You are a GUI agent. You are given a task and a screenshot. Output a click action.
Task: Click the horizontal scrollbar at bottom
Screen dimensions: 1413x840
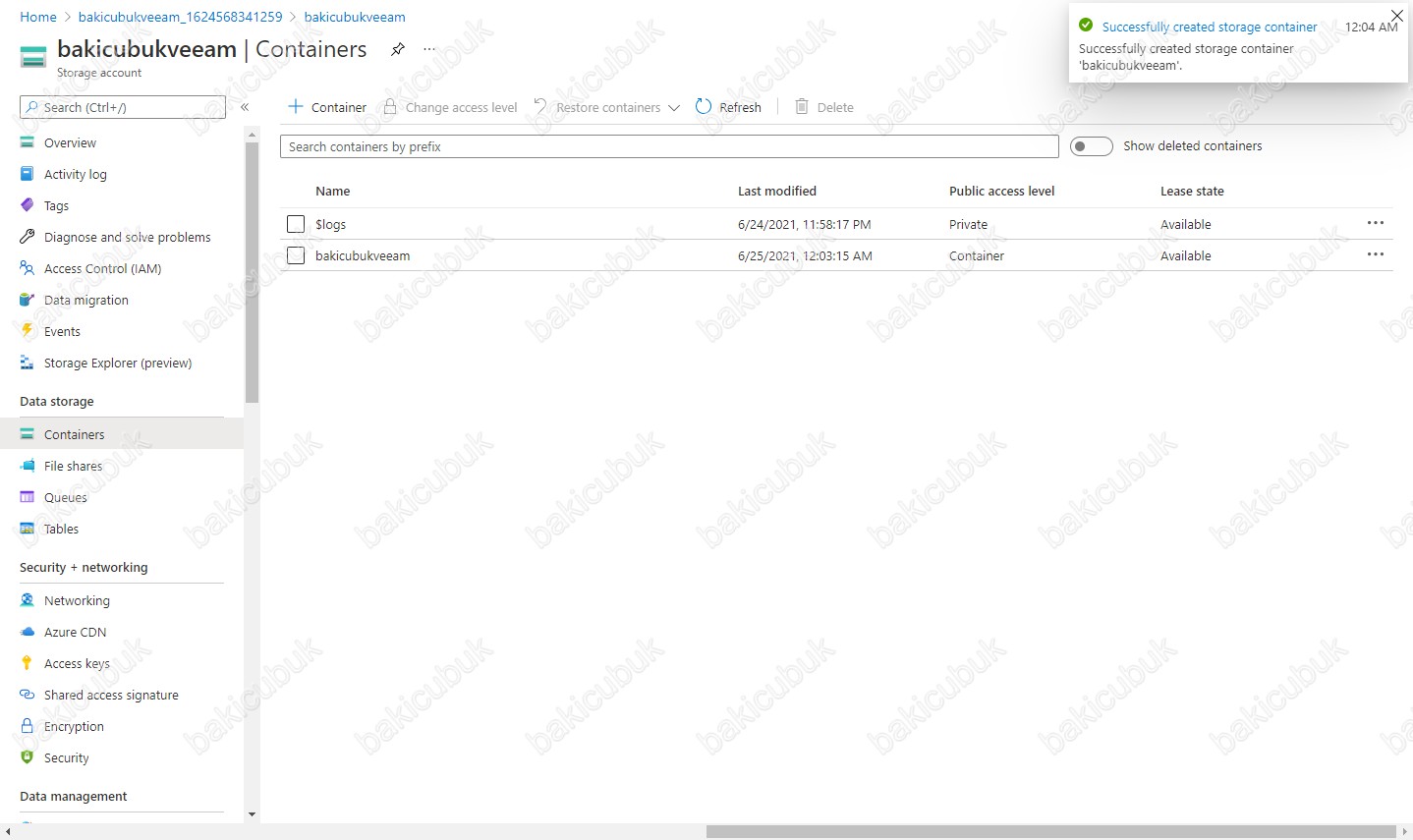coord(1050,832)
